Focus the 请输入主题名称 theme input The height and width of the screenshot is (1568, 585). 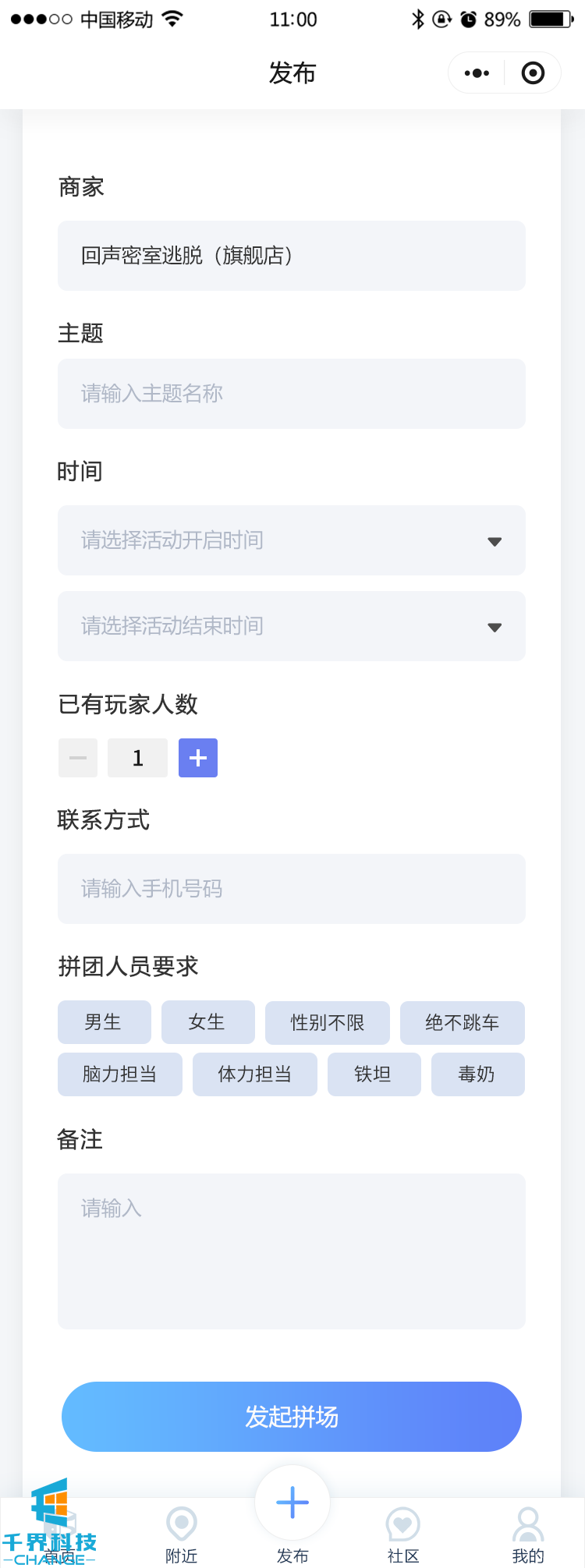pos(292,394)
